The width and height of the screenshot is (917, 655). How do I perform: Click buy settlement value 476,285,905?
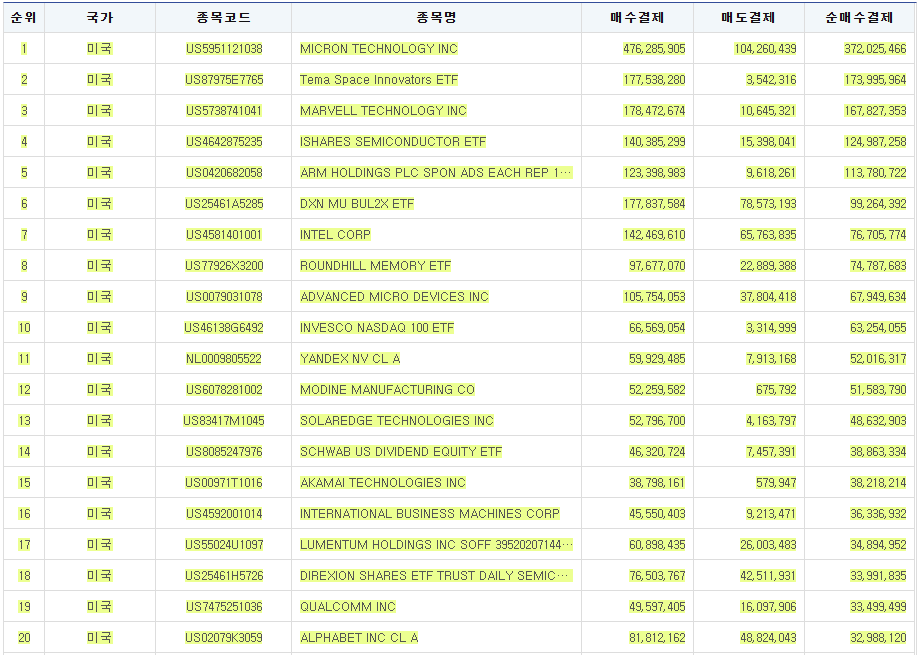(x=654, y=49)
